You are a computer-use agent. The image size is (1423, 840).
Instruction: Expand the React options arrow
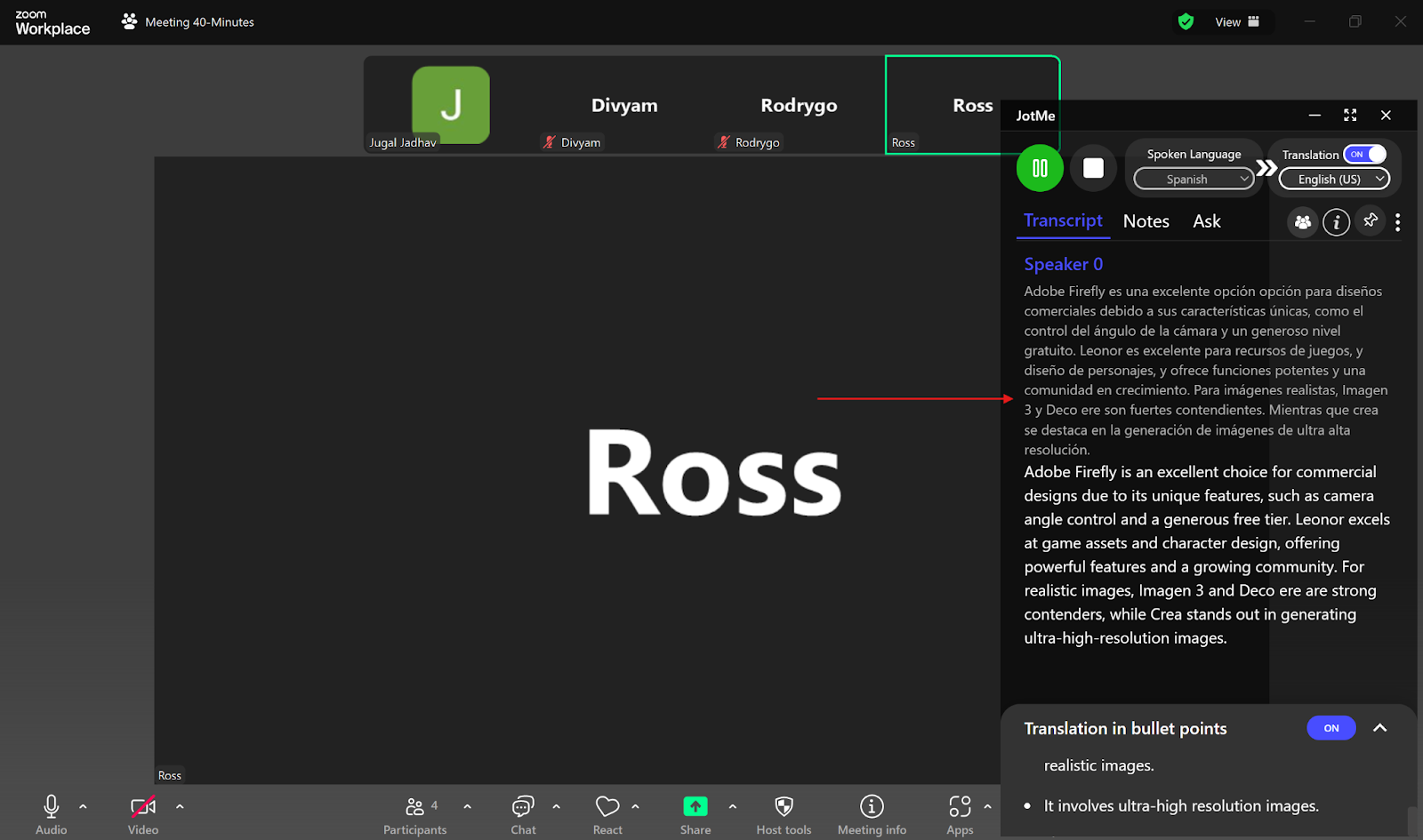635,806
